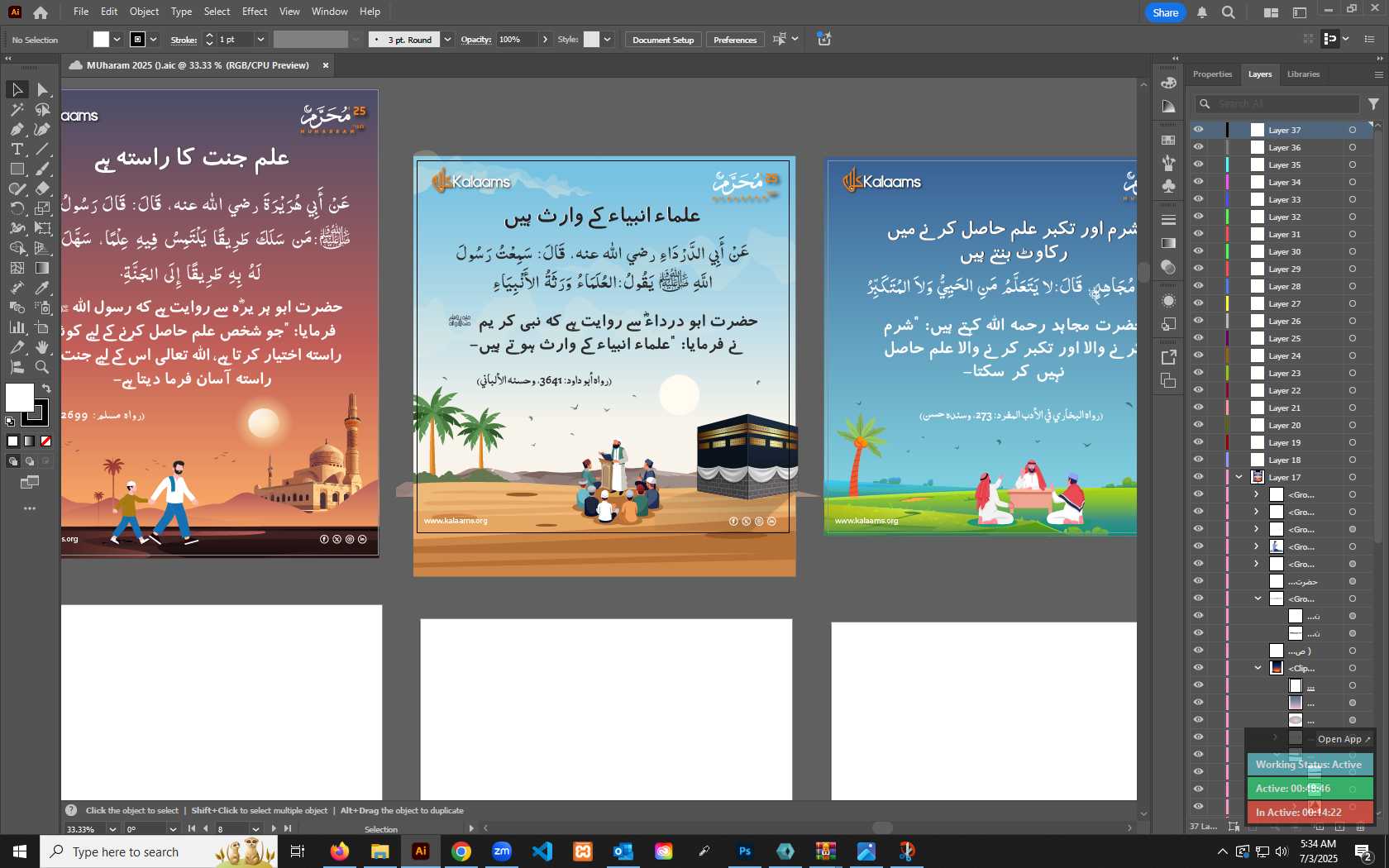Click Open App in timer widget
The height and width of the screenshot is (868, 1389).
point(1344,739)
